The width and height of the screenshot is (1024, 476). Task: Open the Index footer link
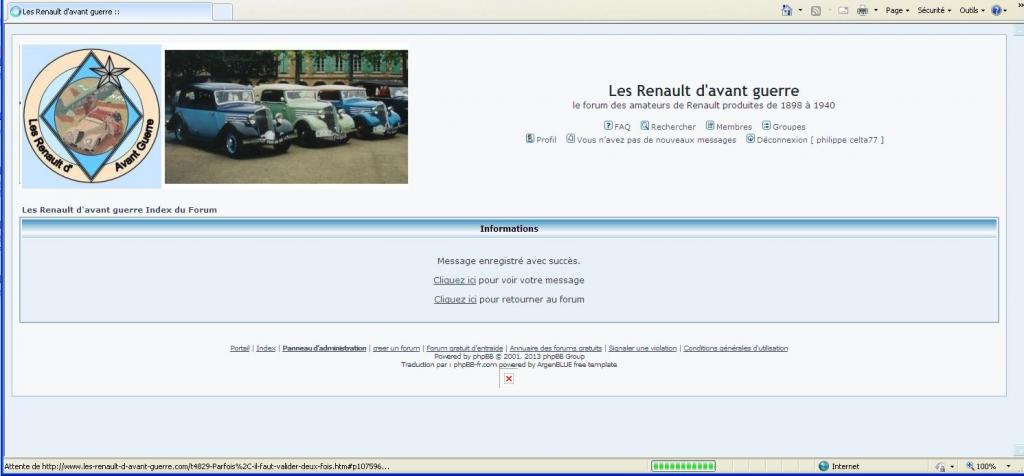[266, 348]
